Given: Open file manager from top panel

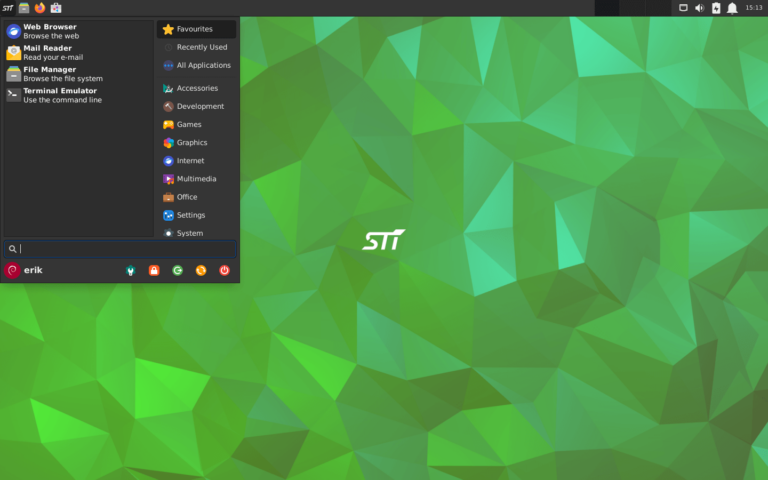Looking at the screenshot, I should (x=24, y=8).
